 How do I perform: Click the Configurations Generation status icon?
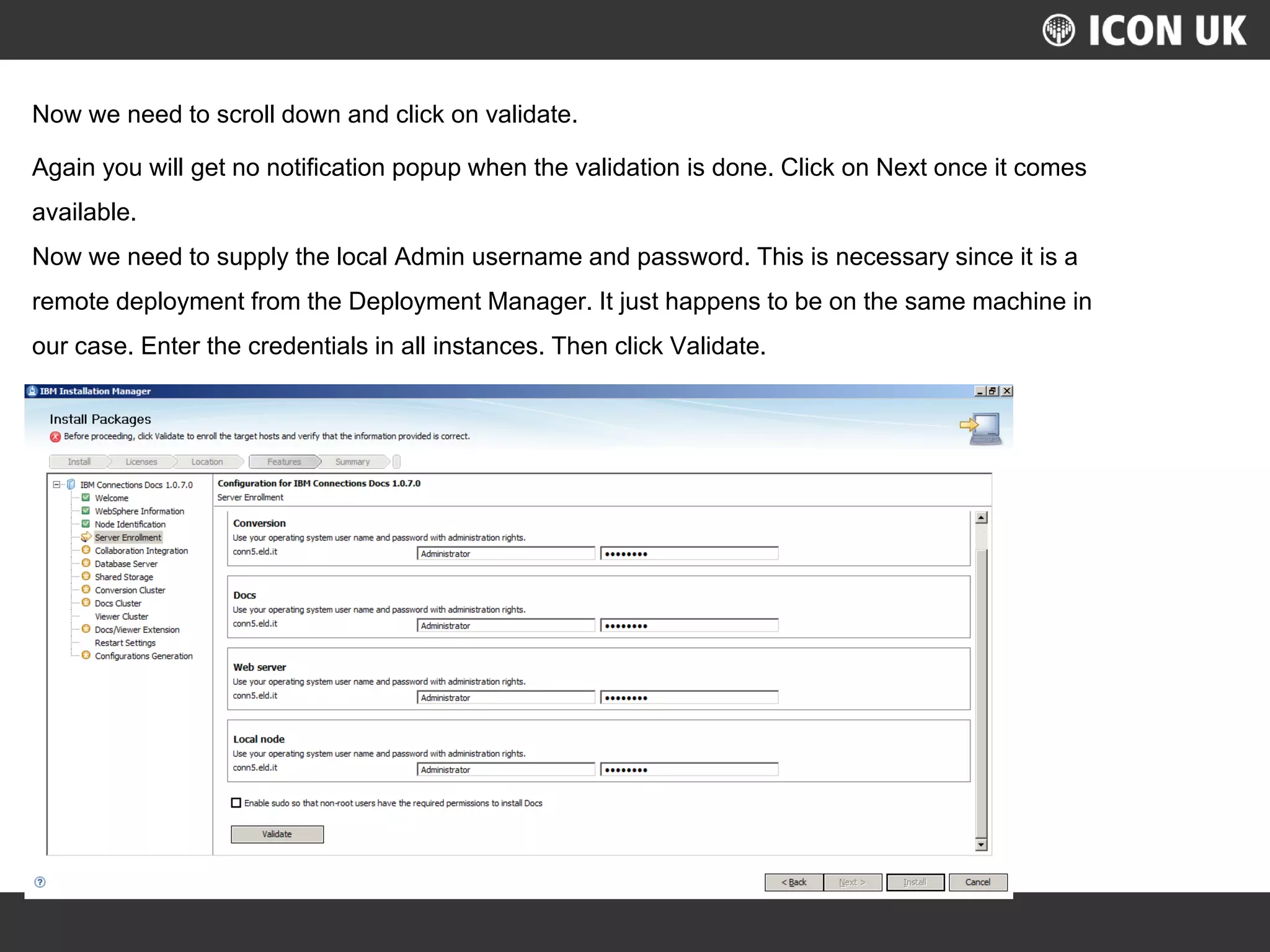[86, 655]
